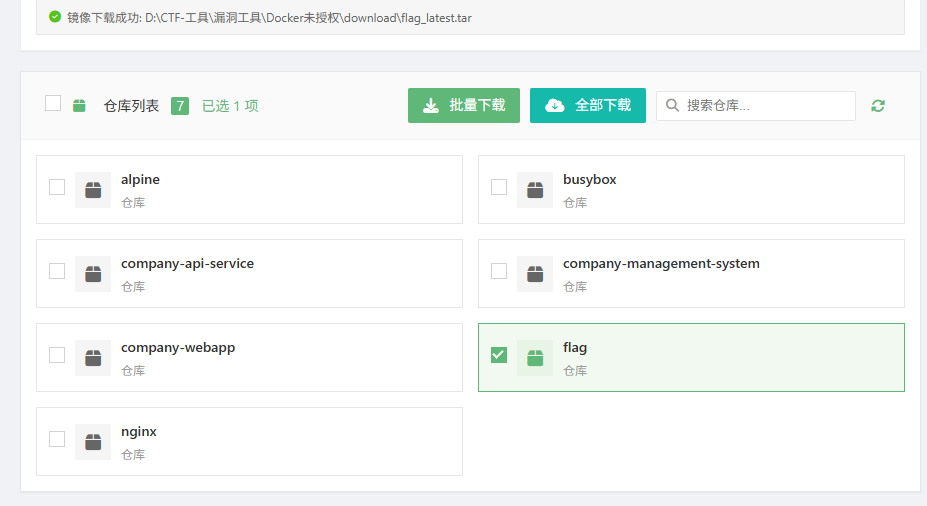Tick the alpine repository checkbox
927x506 pixels.
pyautogui.click(x=57, y=187)
